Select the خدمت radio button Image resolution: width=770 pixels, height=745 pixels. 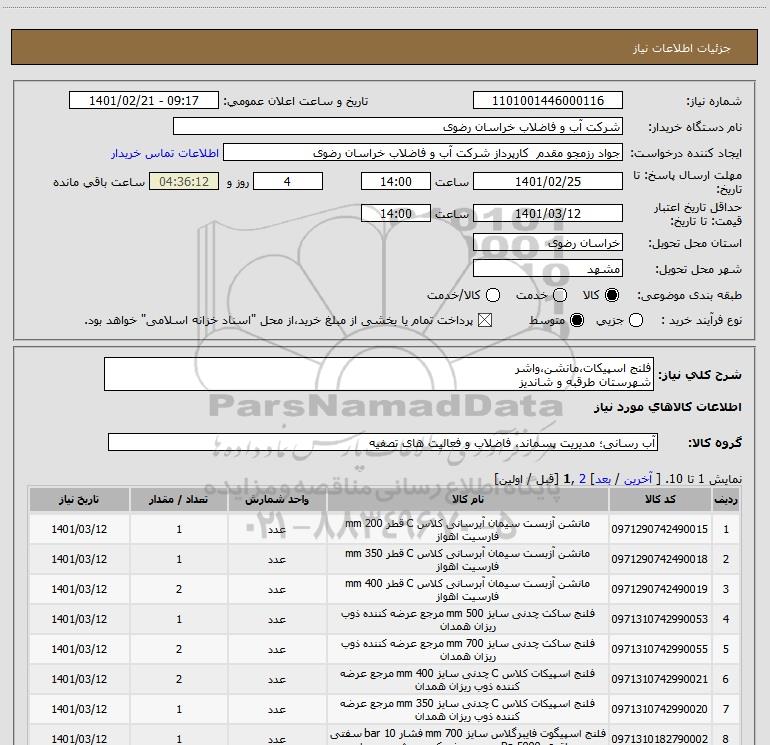tap(560, 295)
